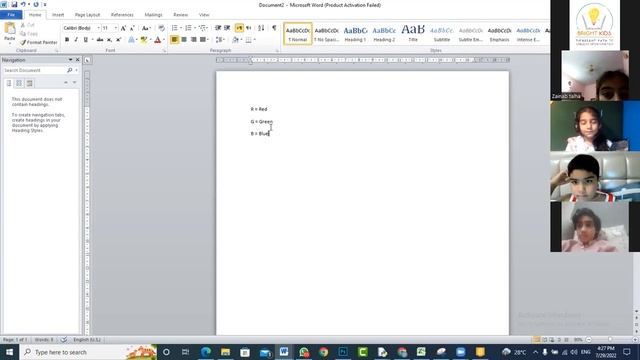Screen dimensions: 640x360
Task: Select the Format Painter tool
Action: point(39,42)
